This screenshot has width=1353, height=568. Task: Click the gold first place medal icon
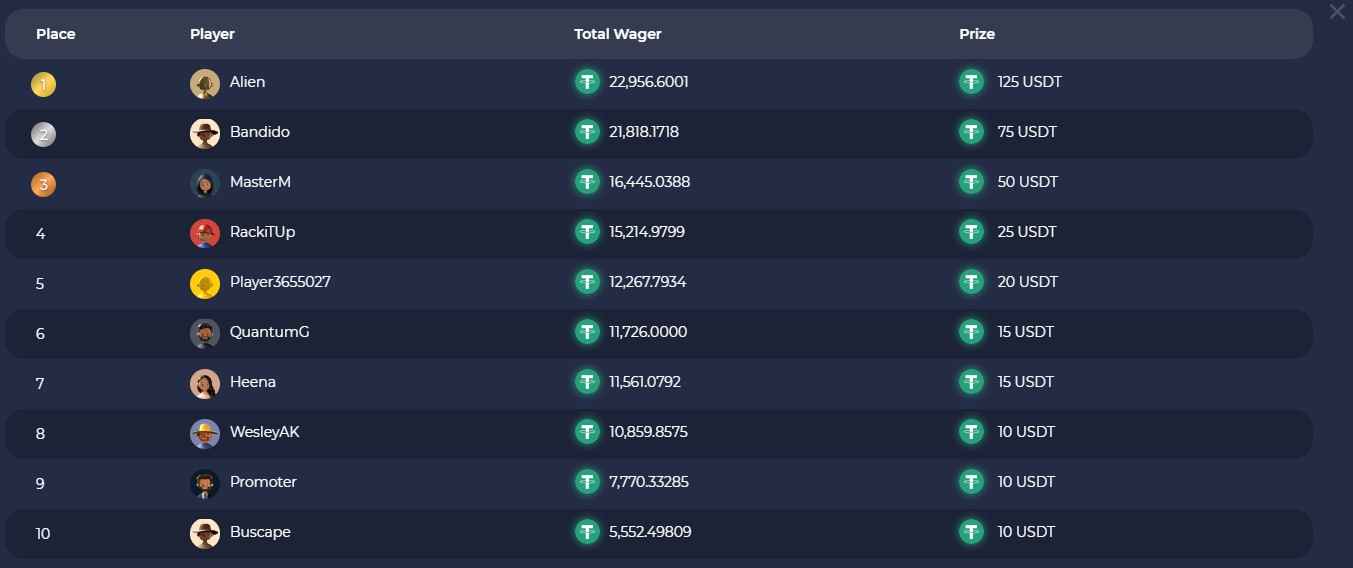pos(43,85)
